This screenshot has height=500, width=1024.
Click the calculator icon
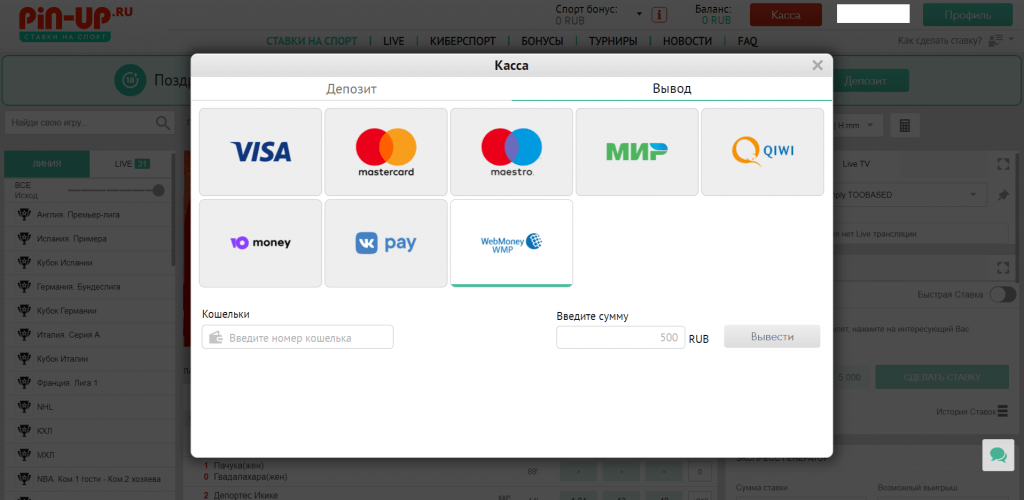904,125
